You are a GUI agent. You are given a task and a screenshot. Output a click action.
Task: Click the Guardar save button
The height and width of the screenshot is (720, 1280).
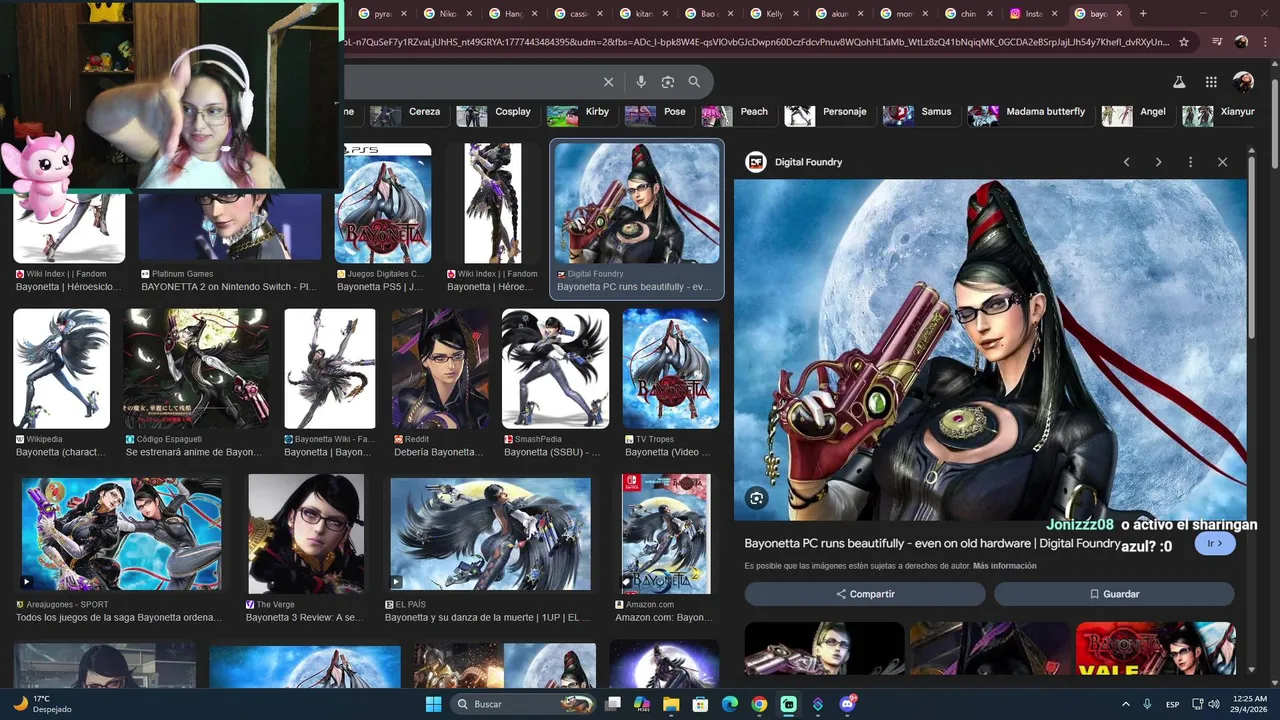click(x=1114, y=594)
